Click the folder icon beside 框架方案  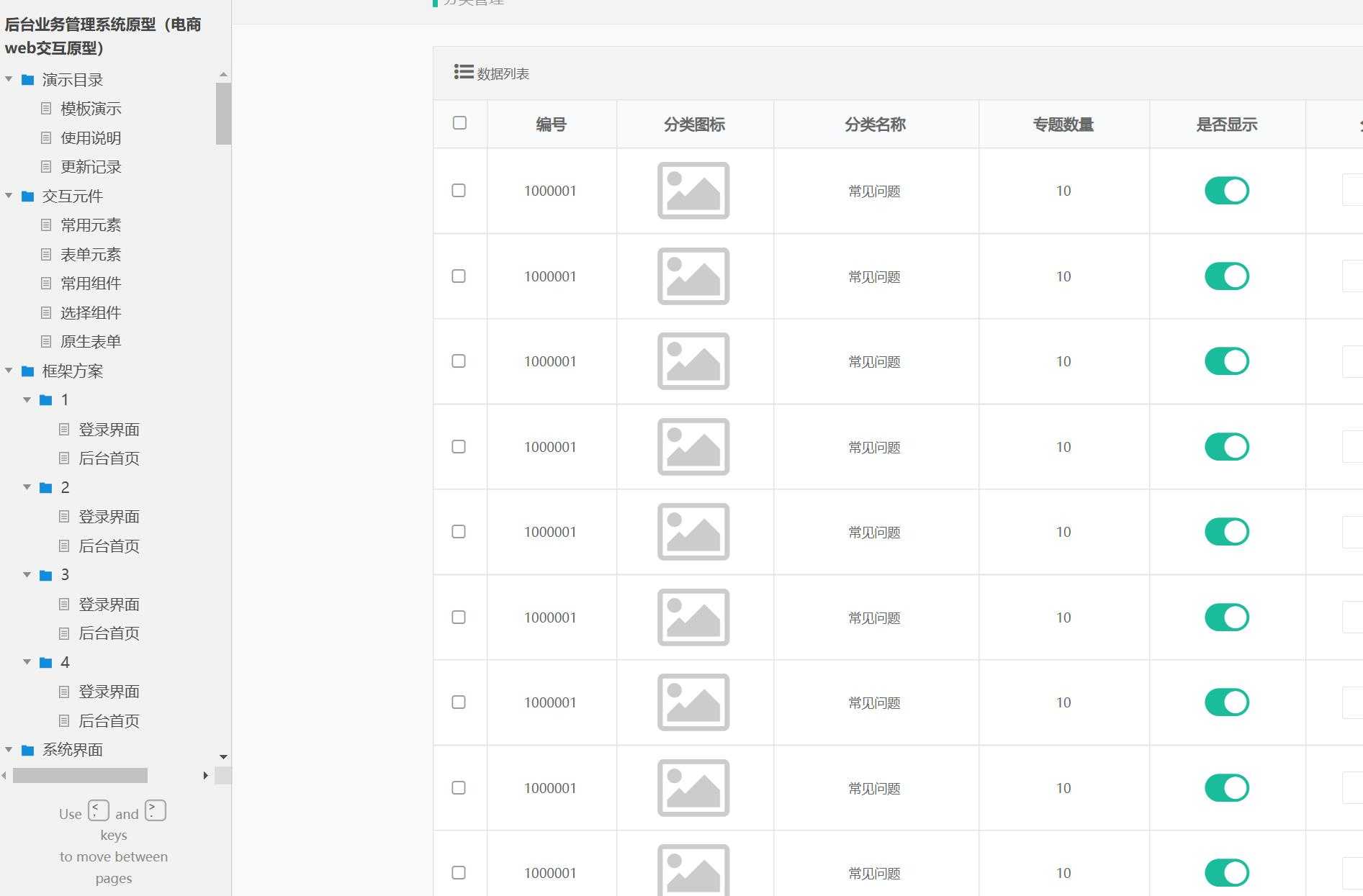click(x=28, y=371)
